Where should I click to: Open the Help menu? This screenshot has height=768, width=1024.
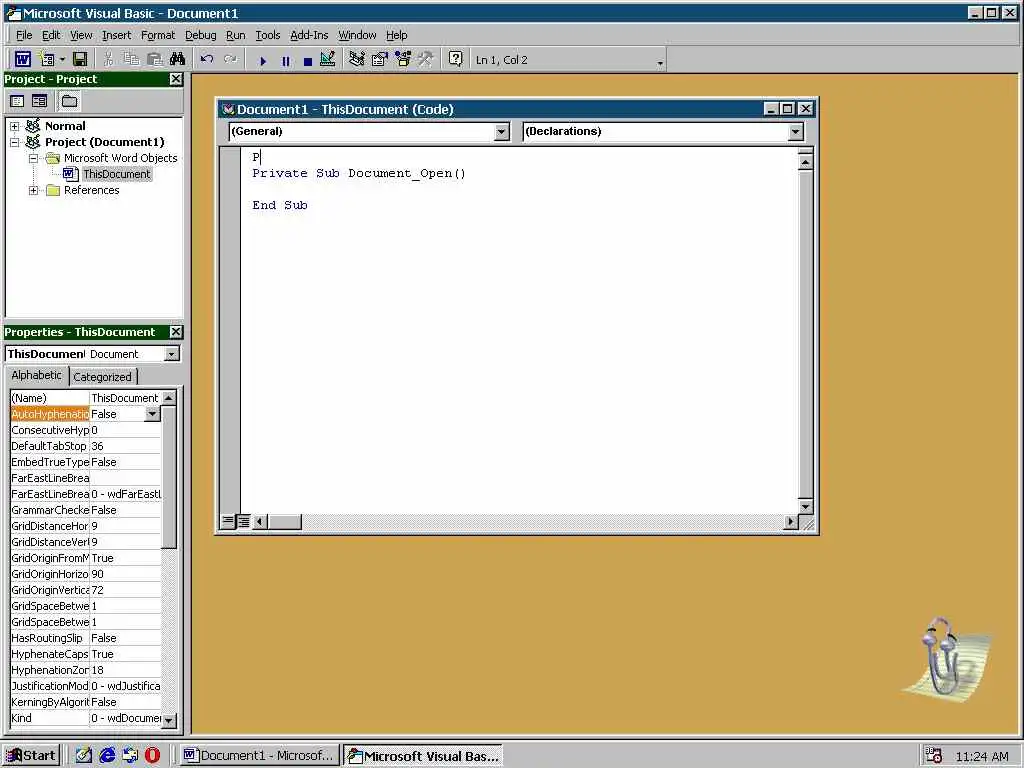pyautogui.click(x=396, y=35)
